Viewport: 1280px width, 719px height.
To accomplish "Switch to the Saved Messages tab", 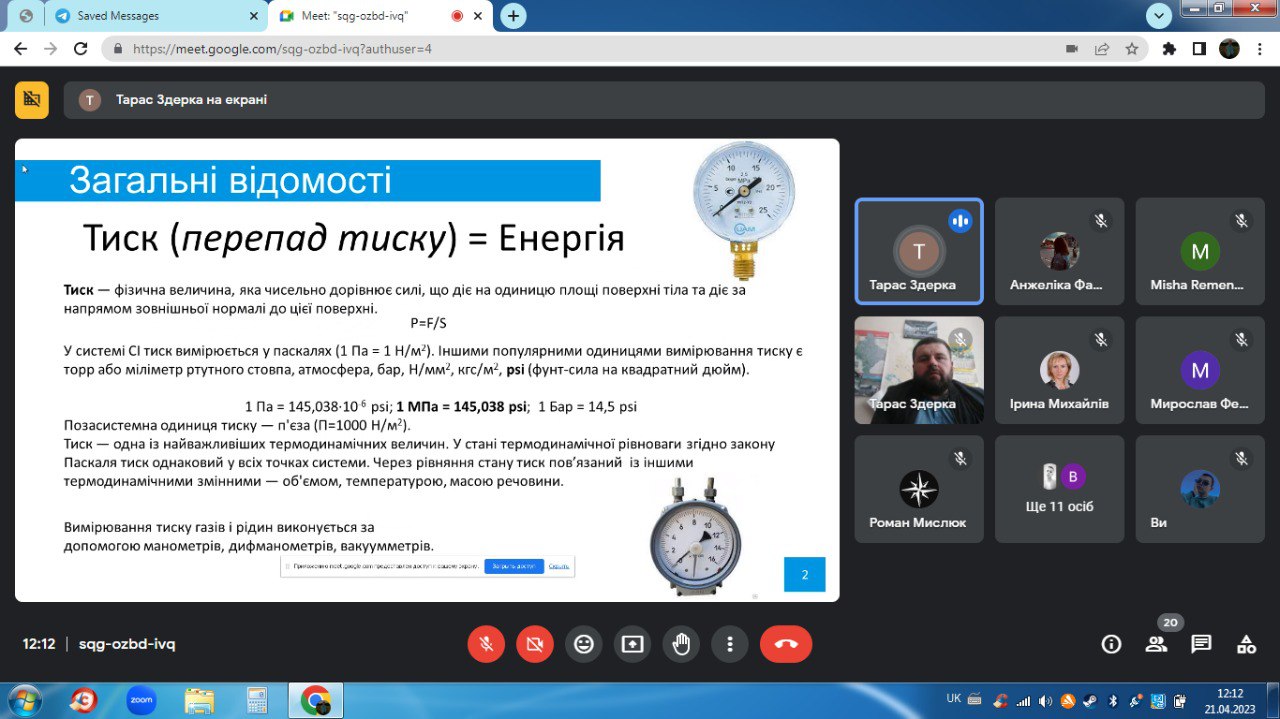I will click(120, 16).
